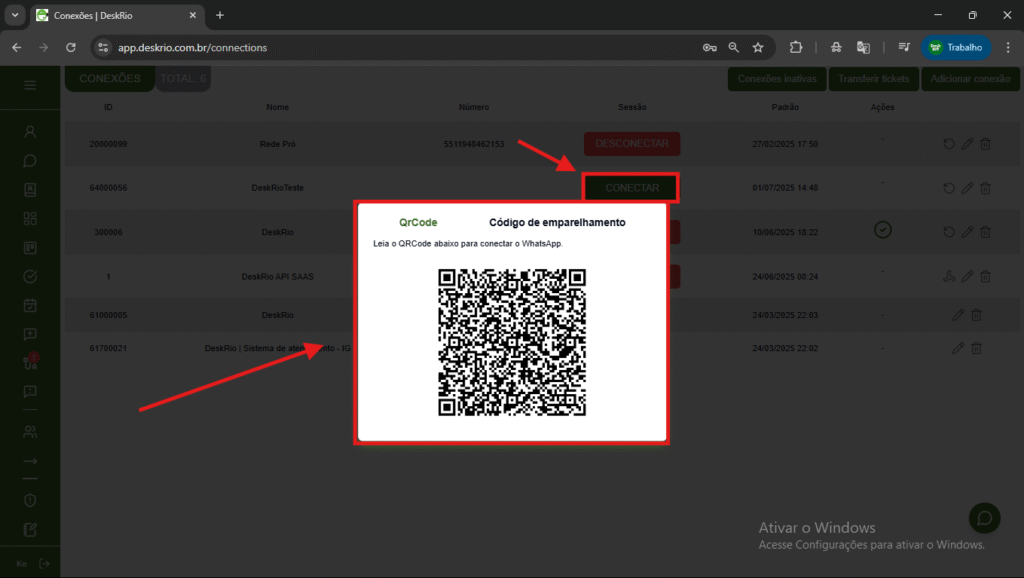Open the Trabalho browser profile
Image resolution: width=1024 pixels, height=578 pixels.
pyautogui.click(x=956, y=48)
